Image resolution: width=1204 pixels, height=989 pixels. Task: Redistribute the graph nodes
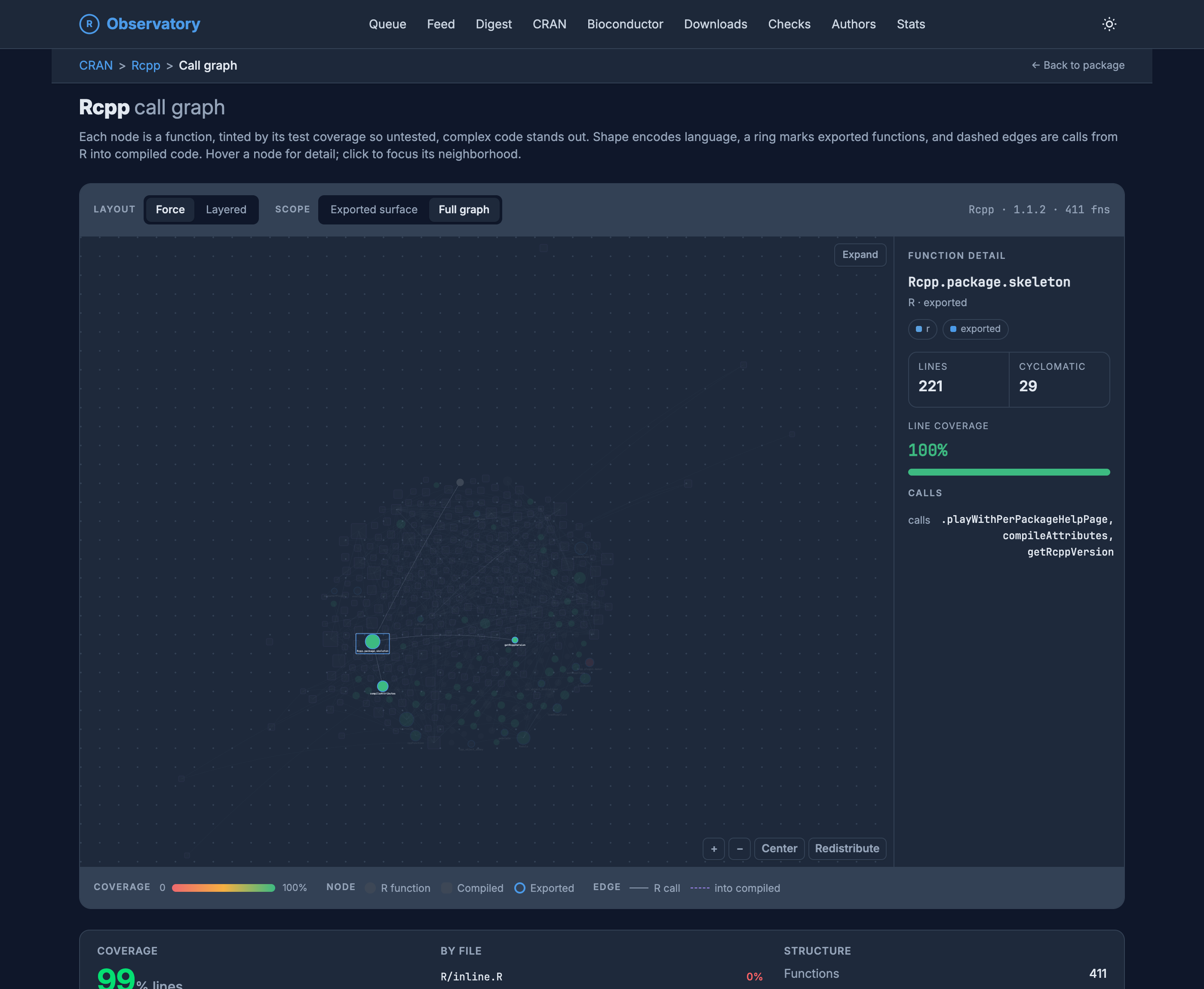coord(847,848)
